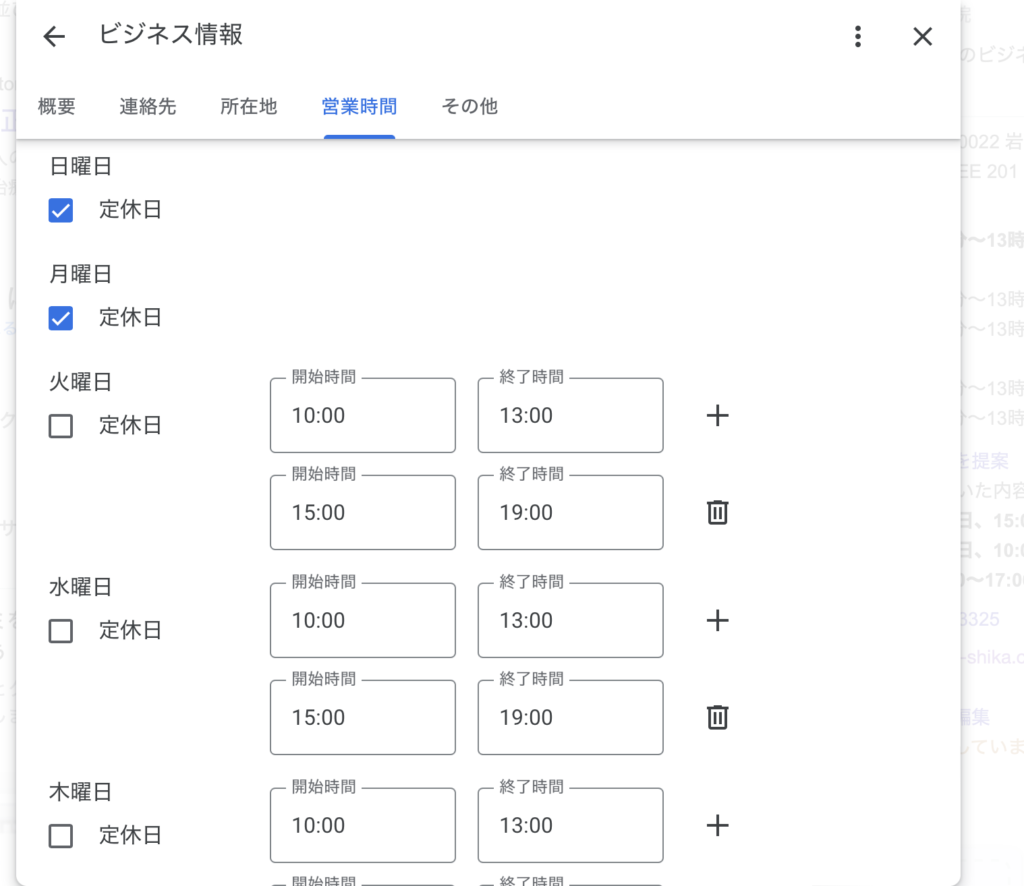
Task: Mark 火曜日 as 定休日
Action: point(61,426)
